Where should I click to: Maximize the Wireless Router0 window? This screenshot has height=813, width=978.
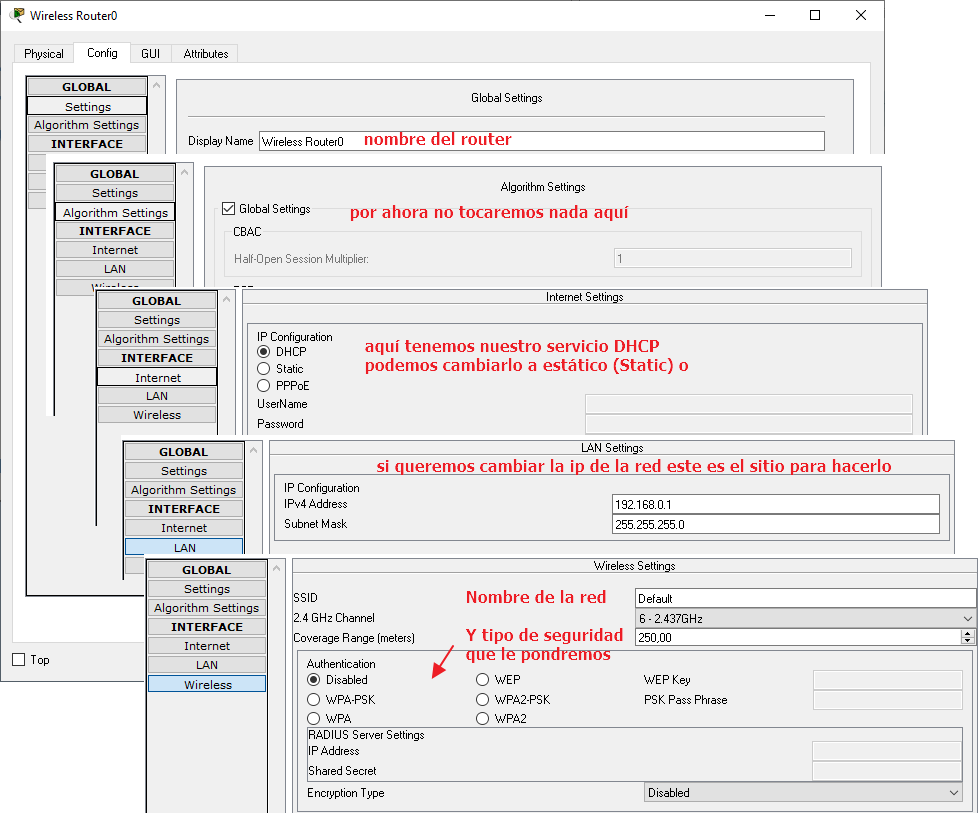(815, 15)
